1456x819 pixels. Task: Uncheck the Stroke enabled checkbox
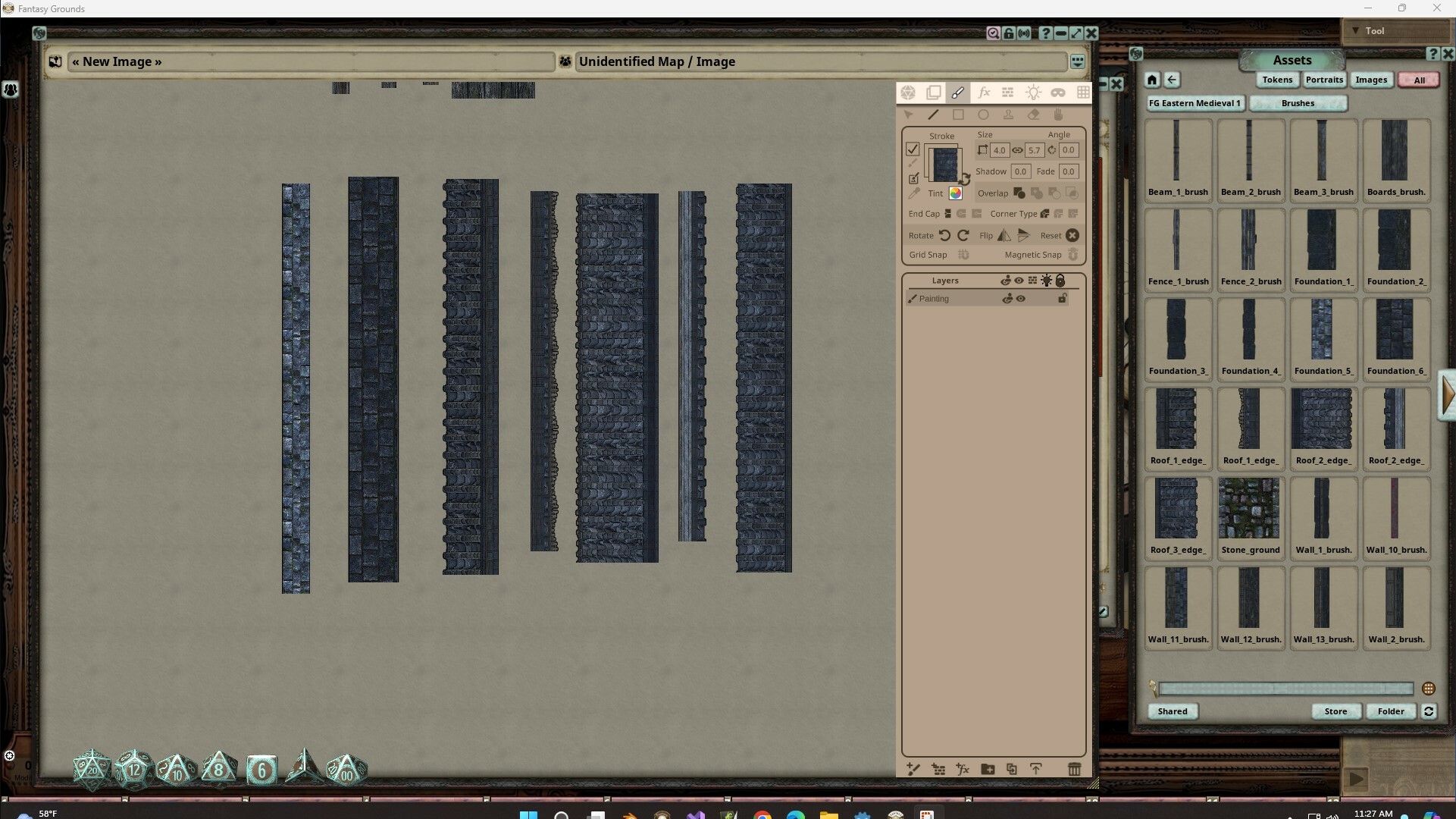913,149
